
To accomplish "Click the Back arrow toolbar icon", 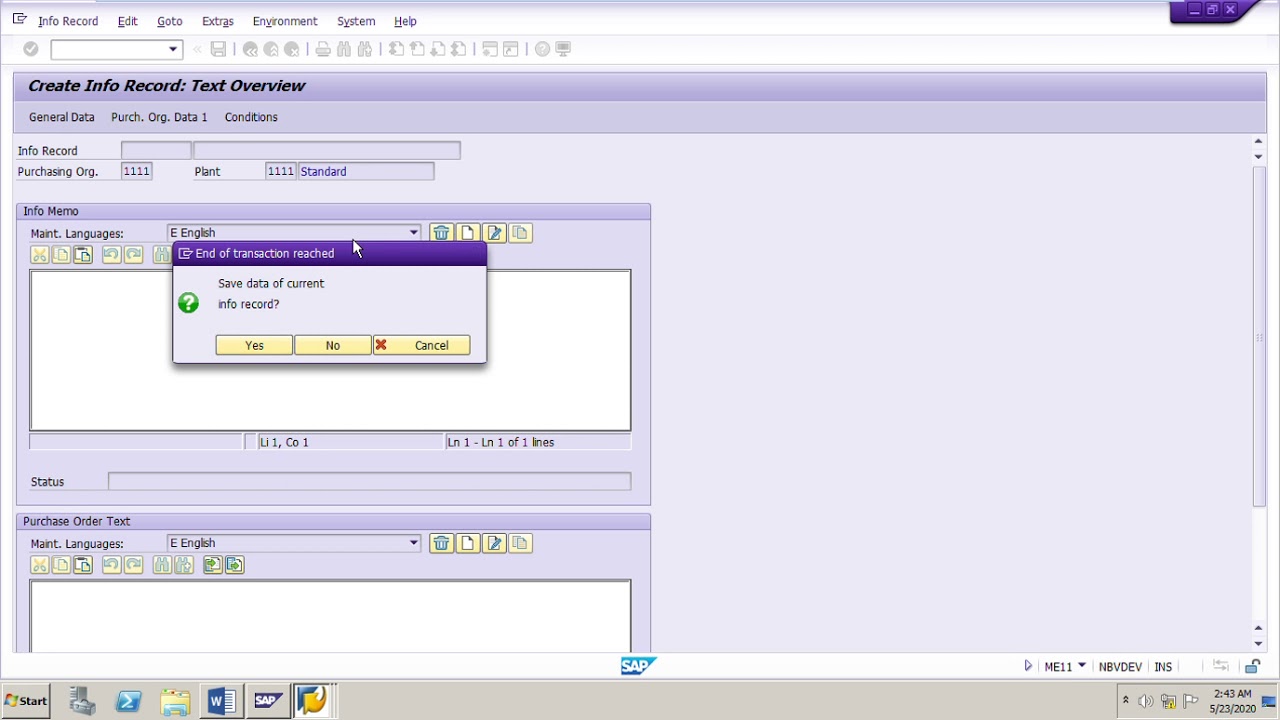I will (x=250, y=49).
